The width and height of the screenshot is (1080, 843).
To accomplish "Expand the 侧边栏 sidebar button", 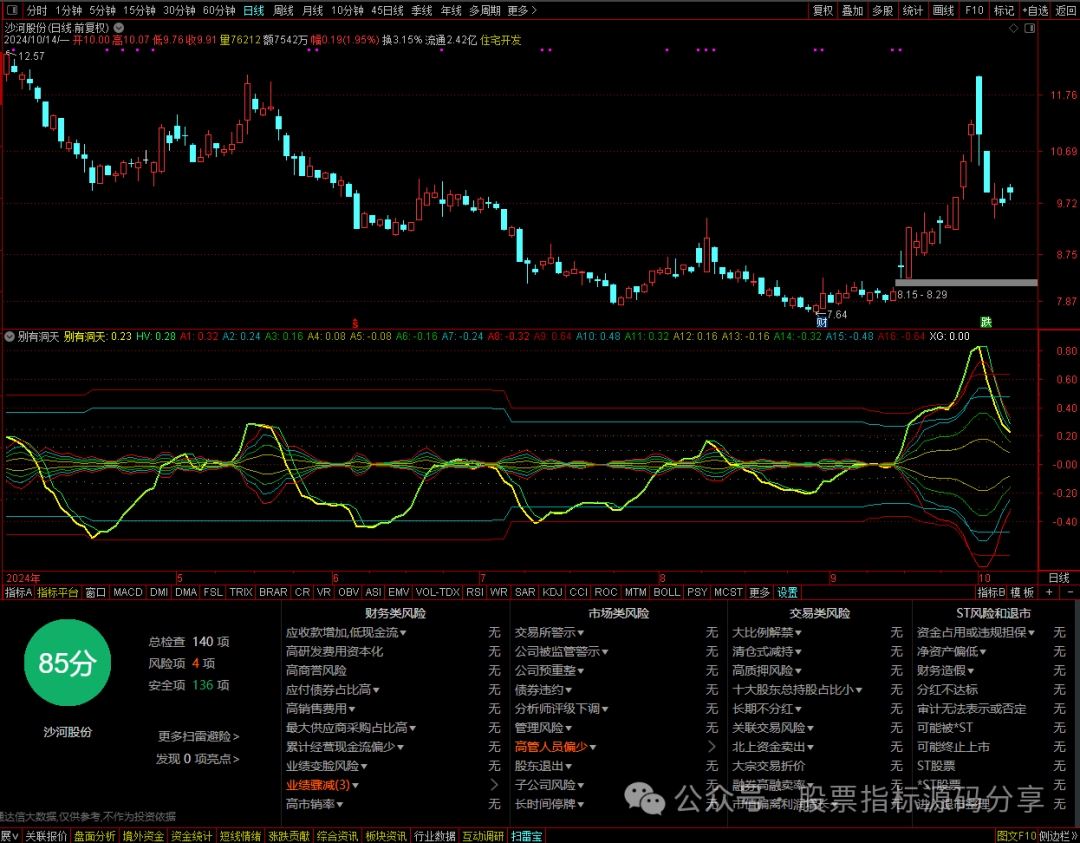I will click(1059, 836).
